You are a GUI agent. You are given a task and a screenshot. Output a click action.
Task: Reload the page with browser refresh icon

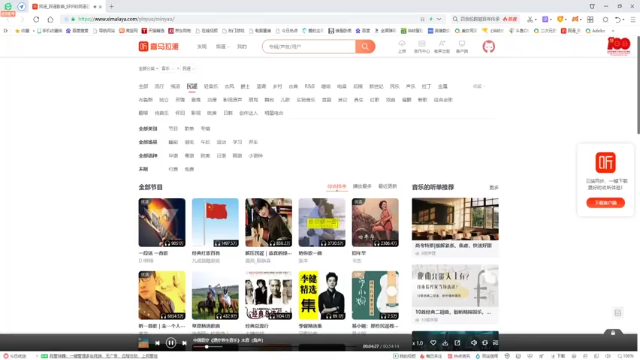(x=36, y=19)
